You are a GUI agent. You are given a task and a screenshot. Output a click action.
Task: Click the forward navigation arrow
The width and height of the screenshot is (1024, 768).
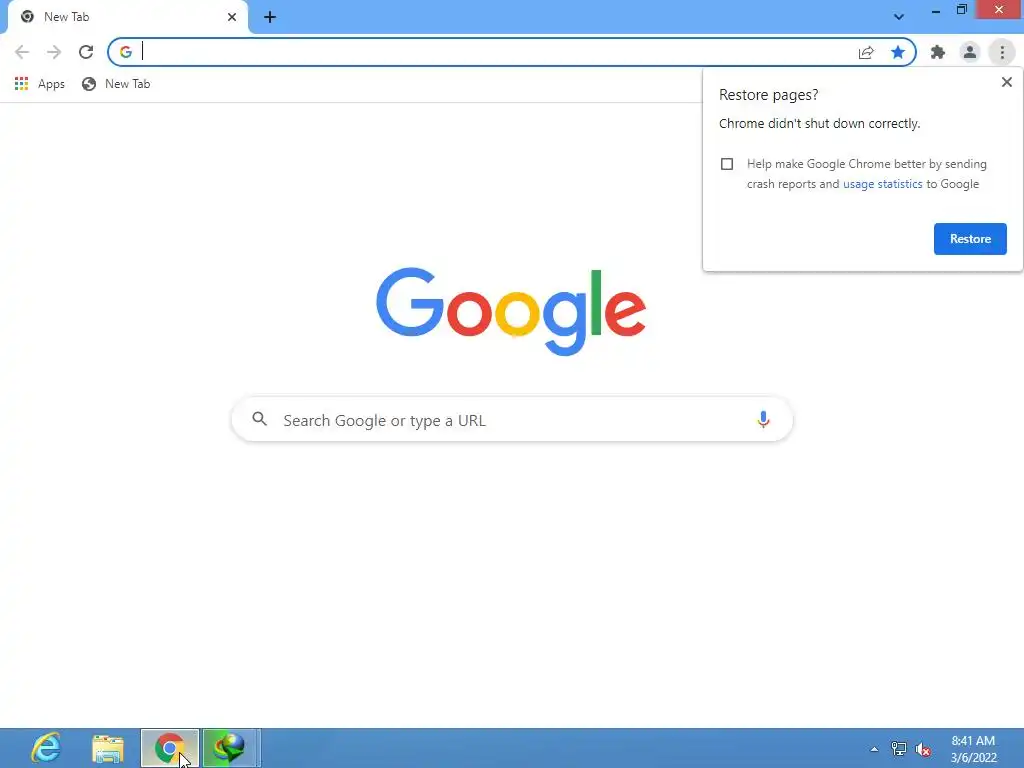pyautogui.click(x=54, y=52)
